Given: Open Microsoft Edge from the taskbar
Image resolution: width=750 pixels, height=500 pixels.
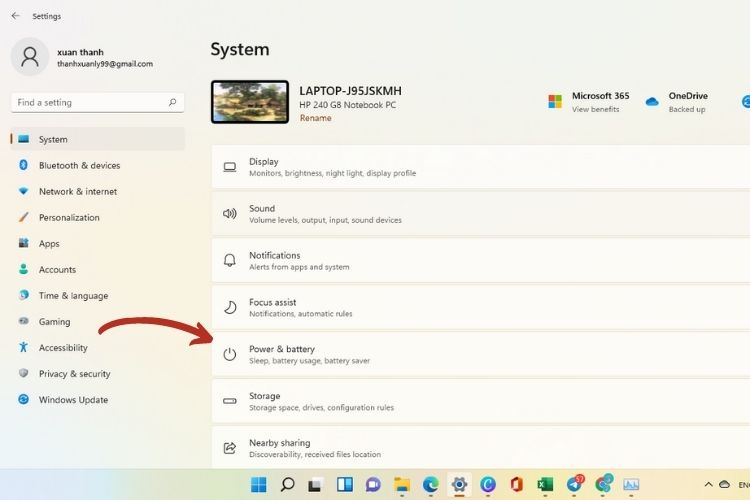Looking at the screenshot, I should click(430, 485).
